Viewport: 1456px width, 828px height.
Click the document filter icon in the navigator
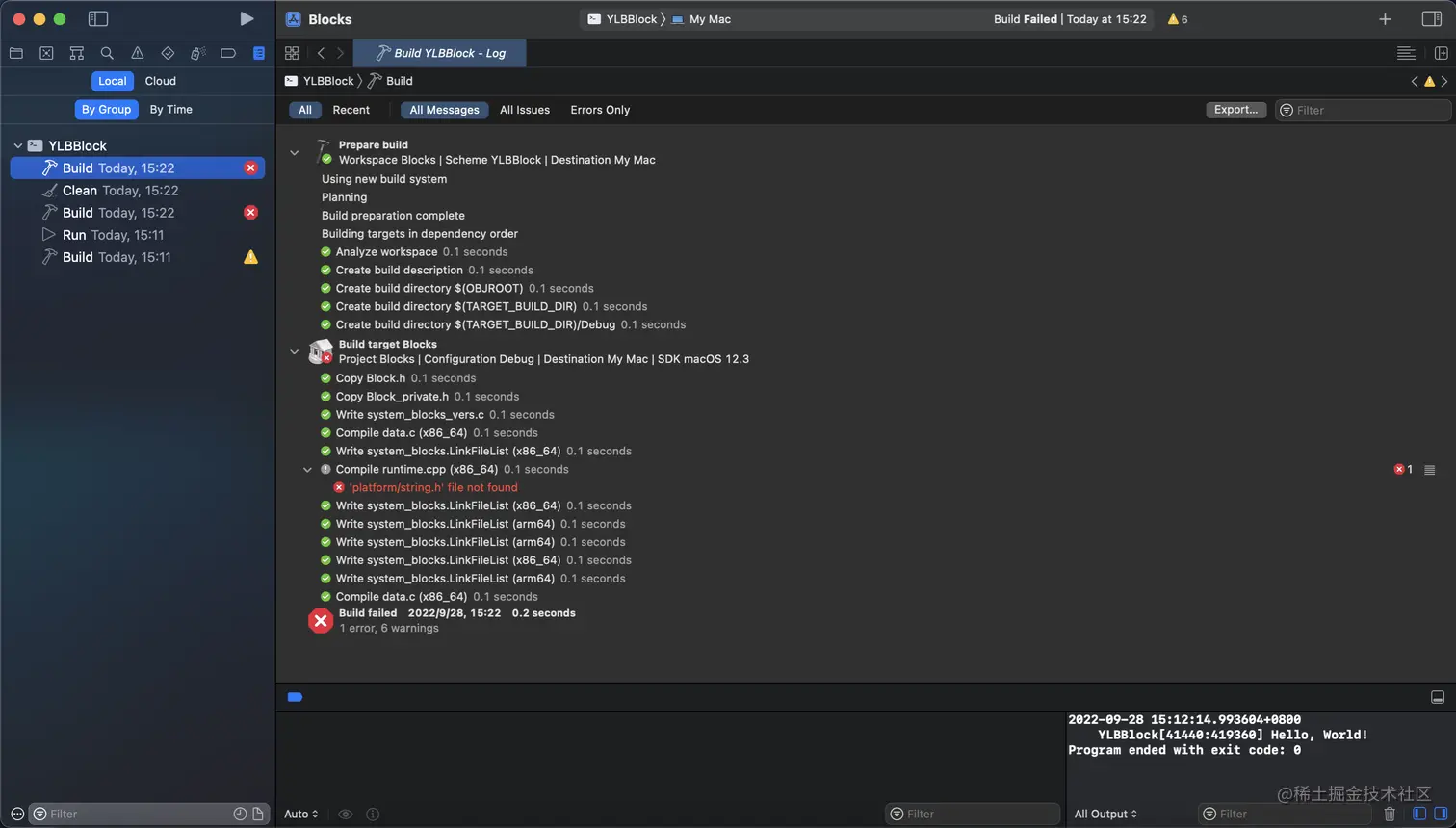pyautogui.click(x=258, y=814)
